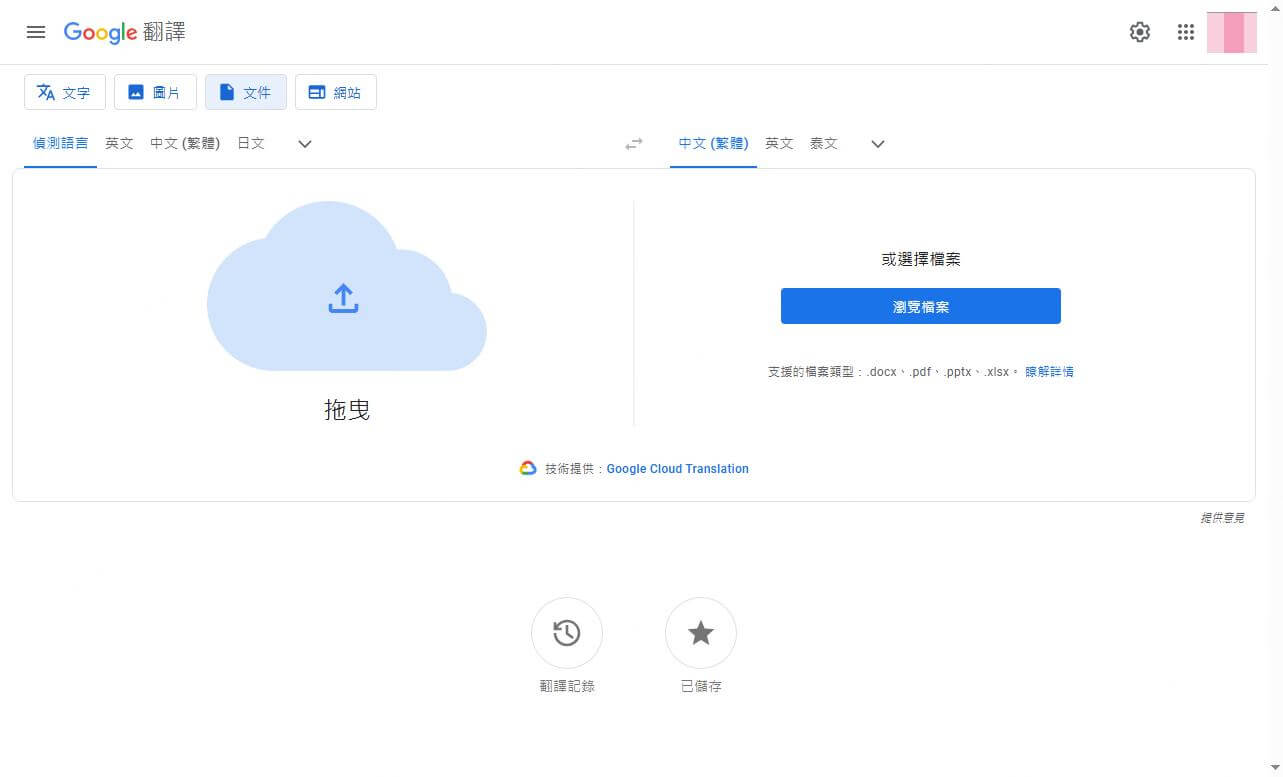Open the settings gear
1283x777 pixels.
[x=1140, y=32]
